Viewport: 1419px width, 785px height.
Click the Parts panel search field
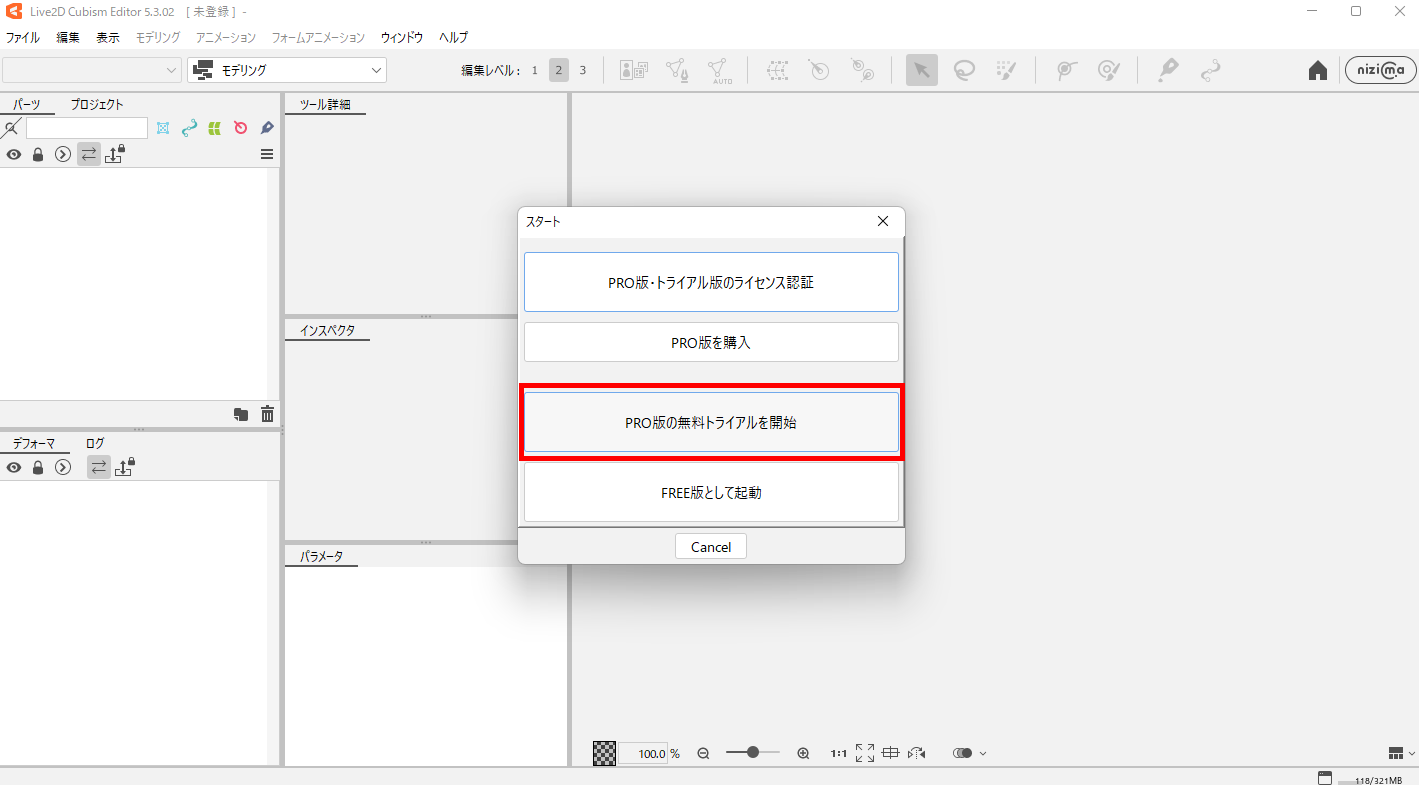point(87,128)
